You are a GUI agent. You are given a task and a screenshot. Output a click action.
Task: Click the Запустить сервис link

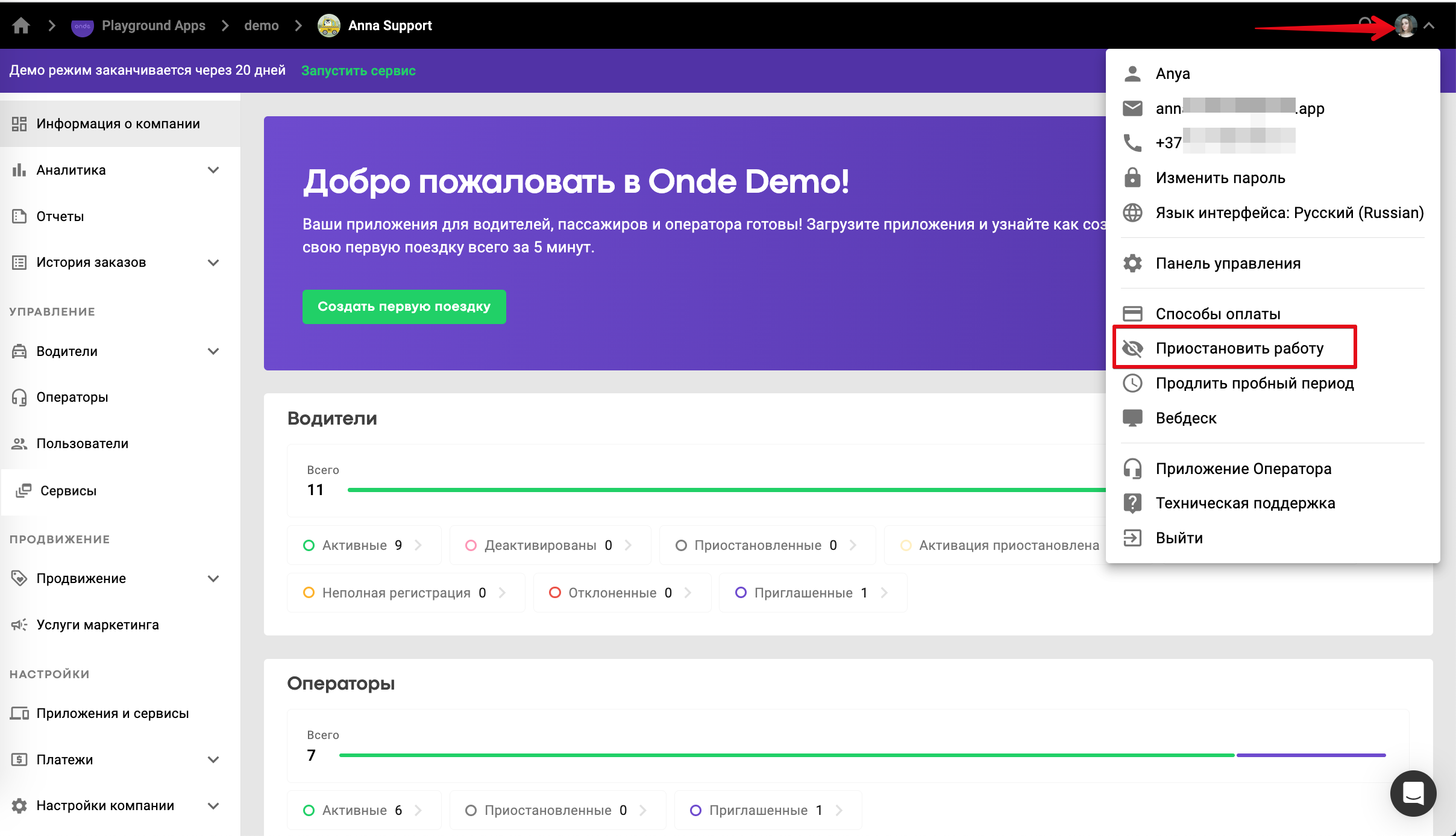click(358, 70)
